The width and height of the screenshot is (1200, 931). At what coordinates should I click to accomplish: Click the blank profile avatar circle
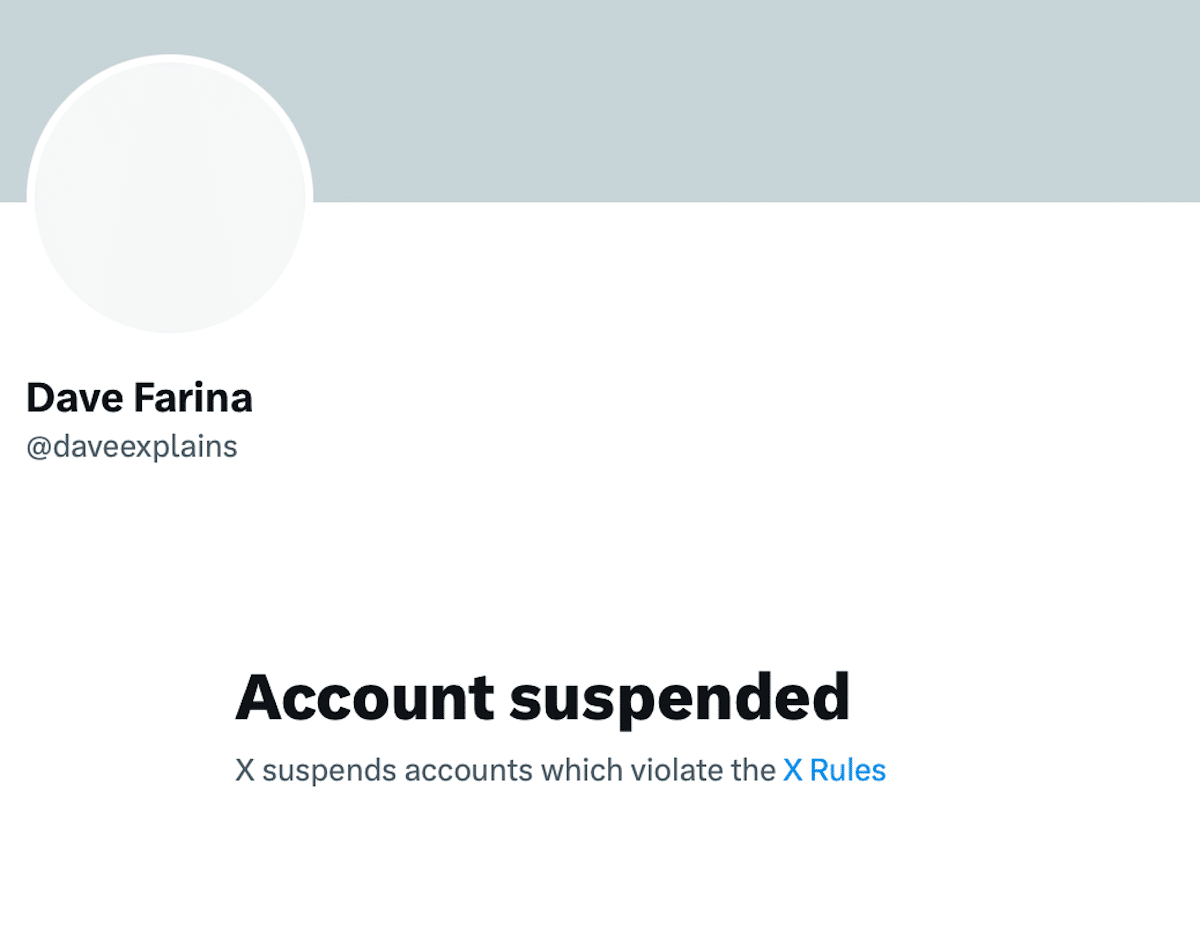tap(170, 197)
